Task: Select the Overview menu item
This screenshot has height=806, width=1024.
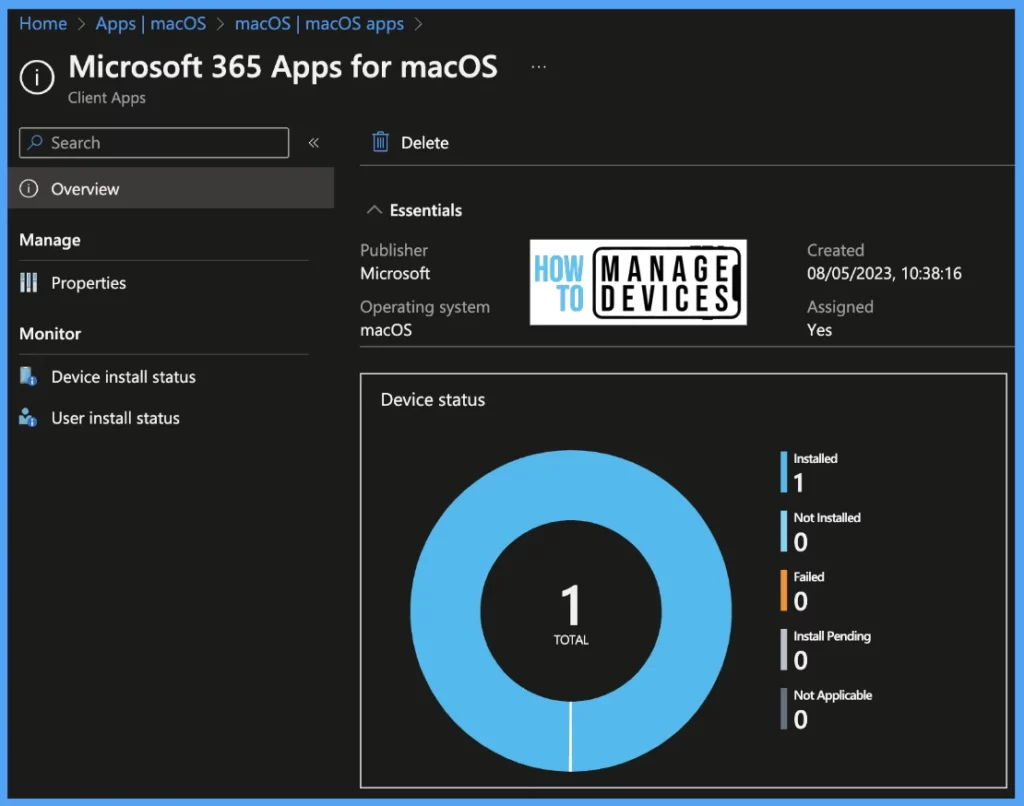Action: 171,188
